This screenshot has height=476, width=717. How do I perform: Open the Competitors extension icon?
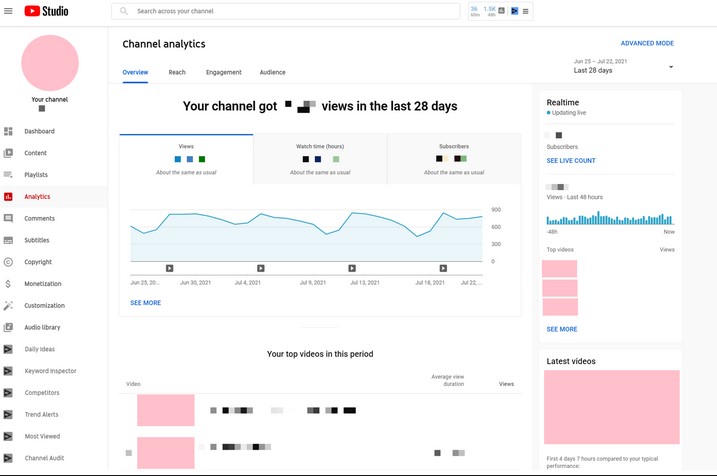tap(8, 393)
